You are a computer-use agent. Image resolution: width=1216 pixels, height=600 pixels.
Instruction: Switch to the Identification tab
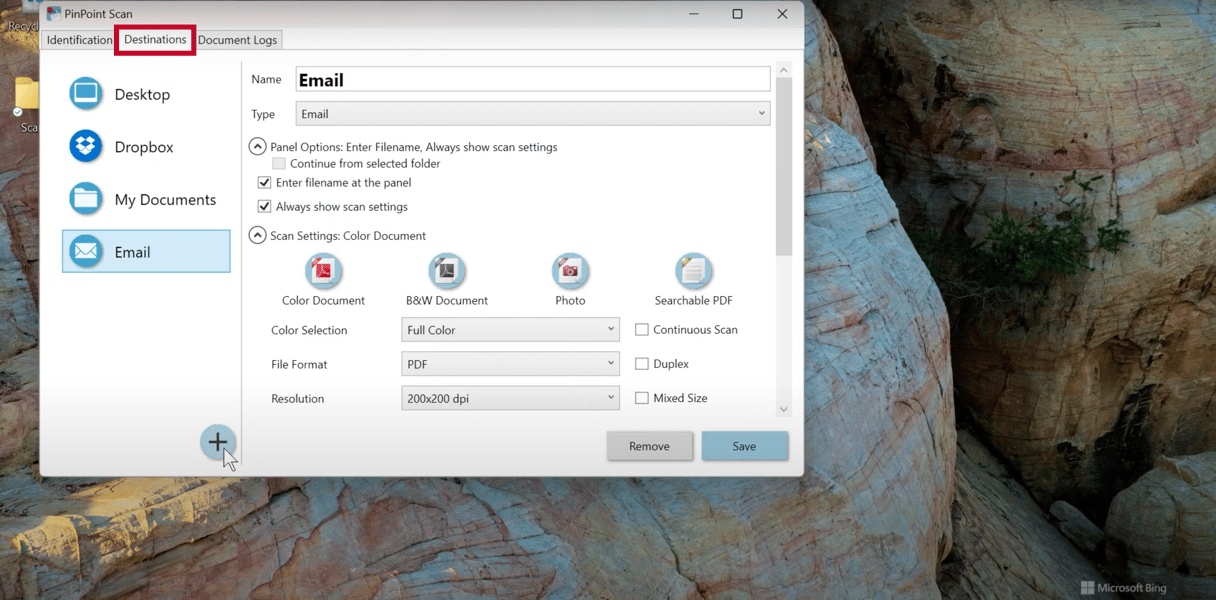(79, 40)
